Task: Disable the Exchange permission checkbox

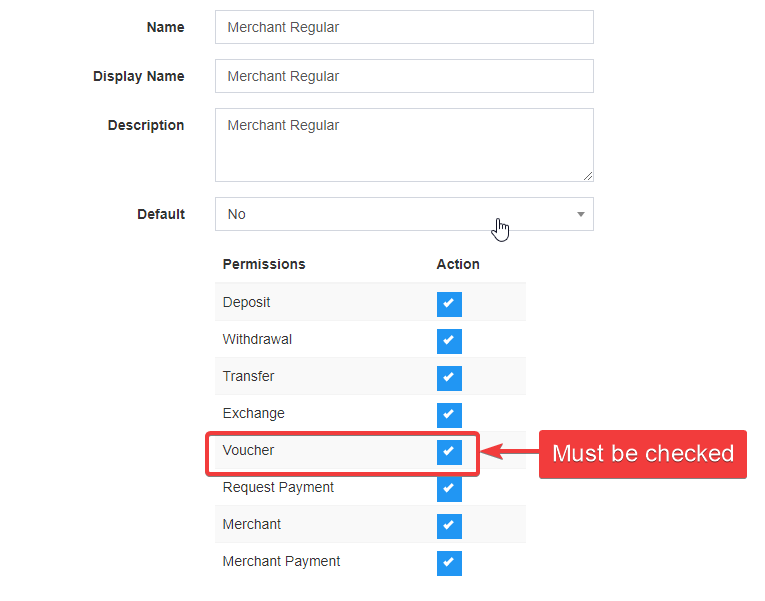Action: [x=449, y=415]
